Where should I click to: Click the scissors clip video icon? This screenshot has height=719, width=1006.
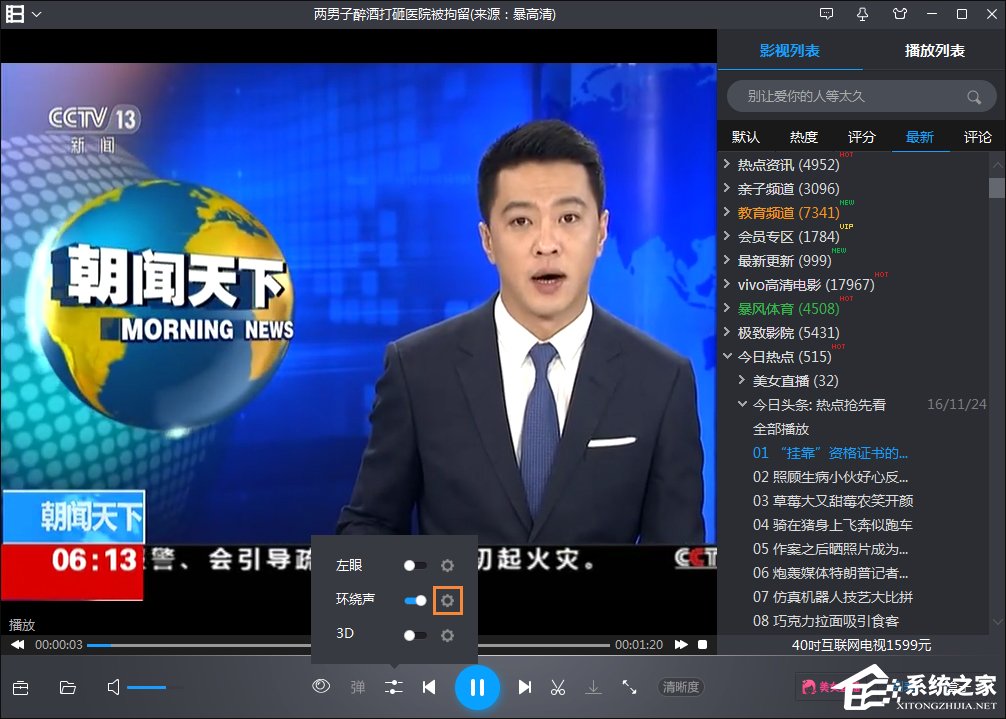(x=558, y=687)
